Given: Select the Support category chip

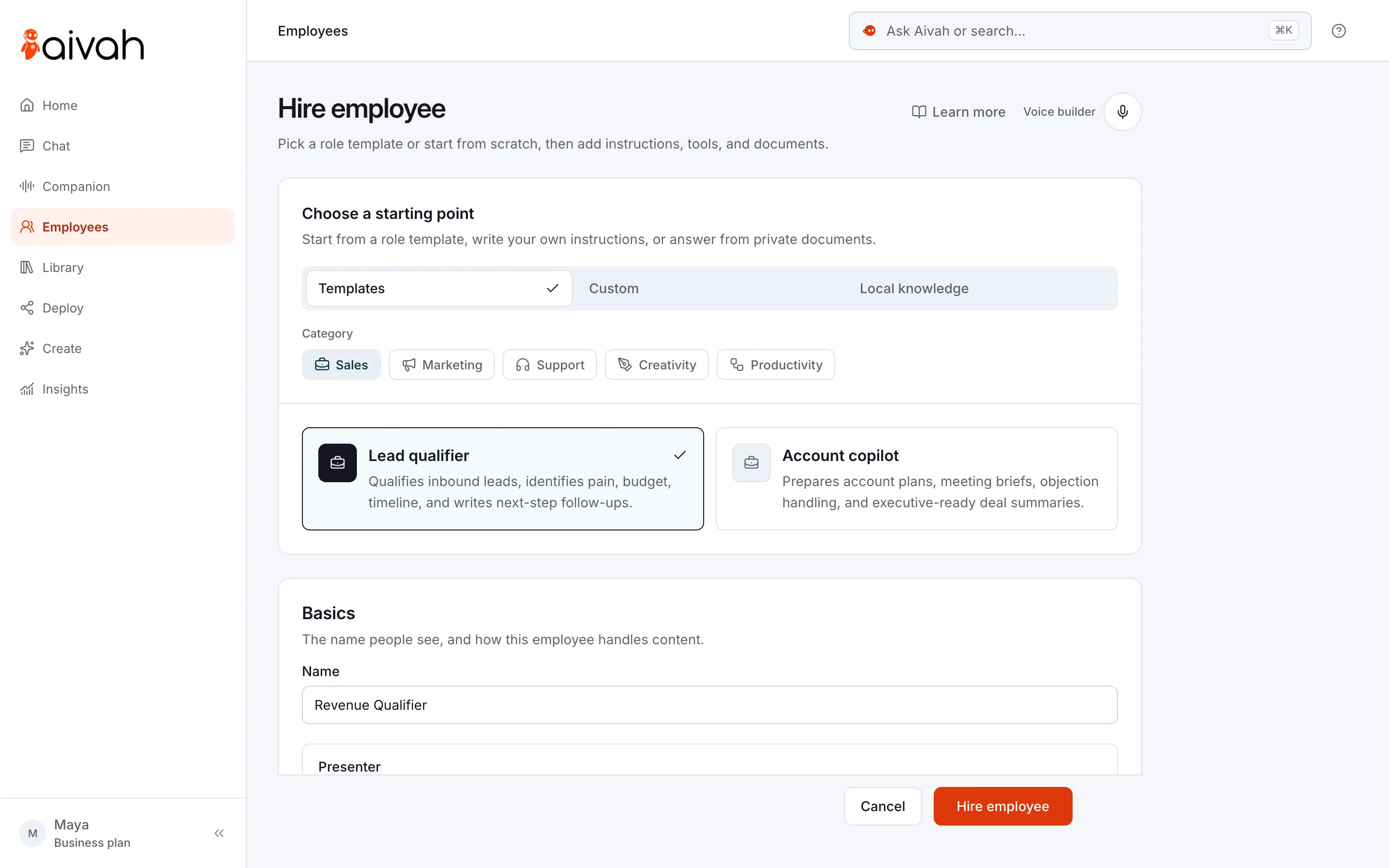Looking at the screenshot, I should coord(550,365).
